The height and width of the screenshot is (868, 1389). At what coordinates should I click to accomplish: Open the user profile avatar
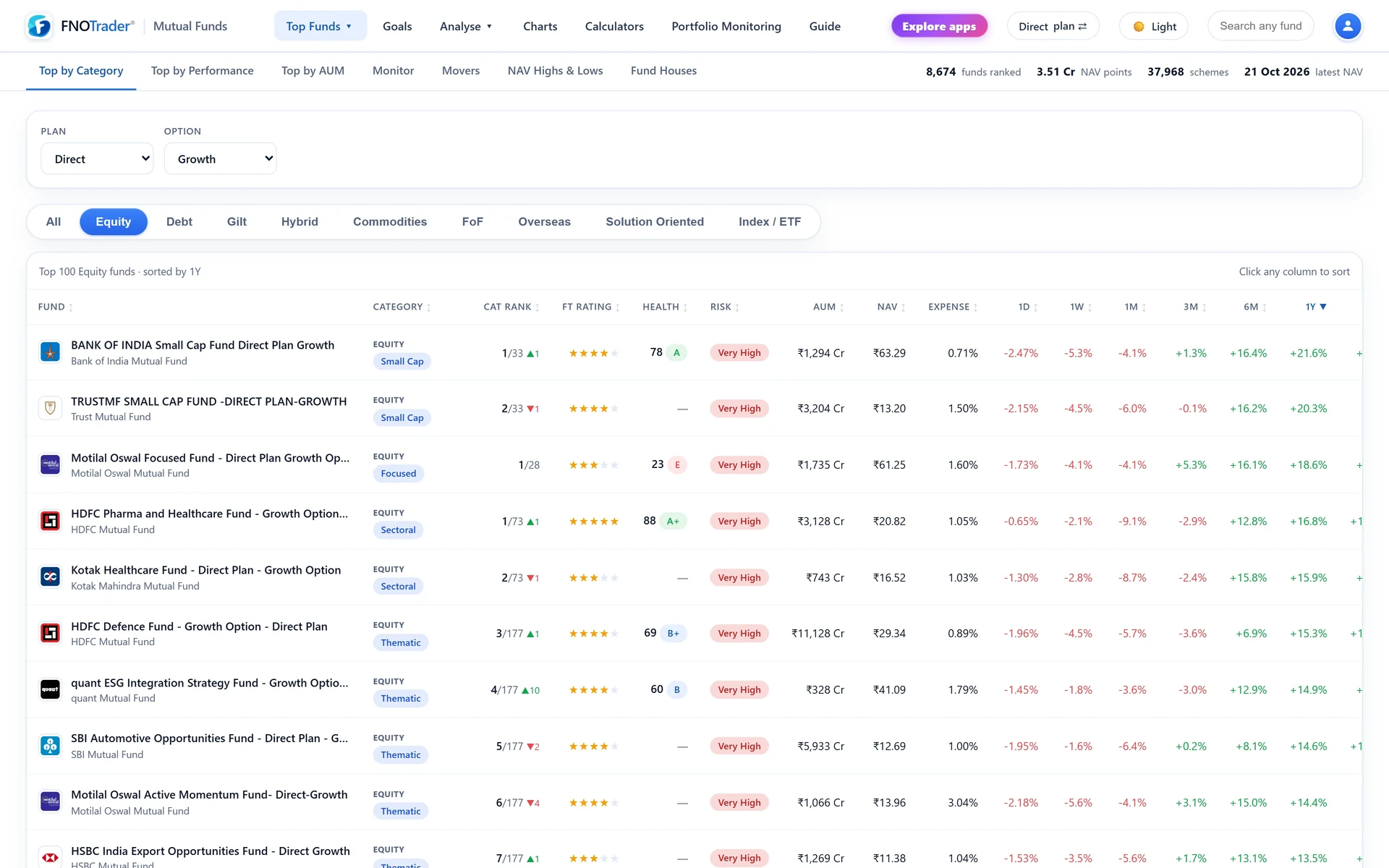tap(1347, 26)
